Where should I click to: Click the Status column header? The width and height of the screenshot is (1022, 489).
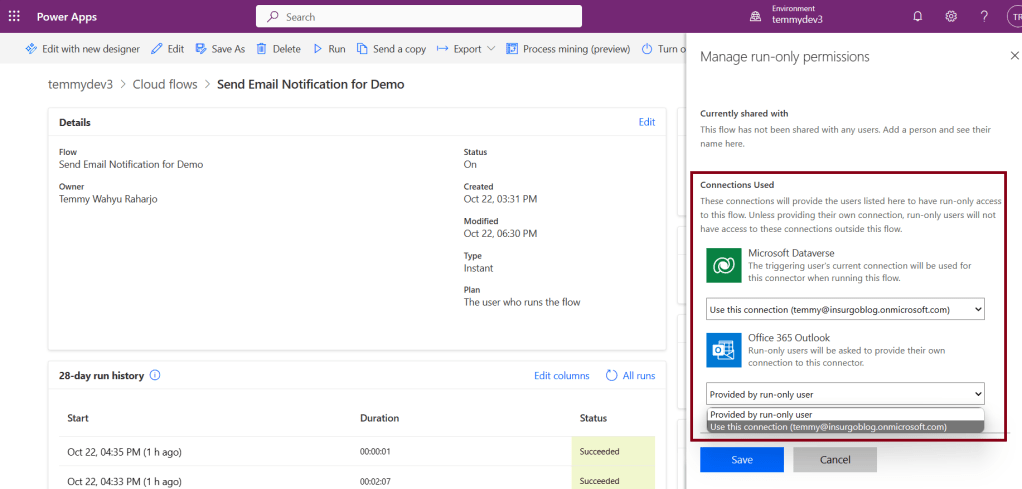point(593,418)
